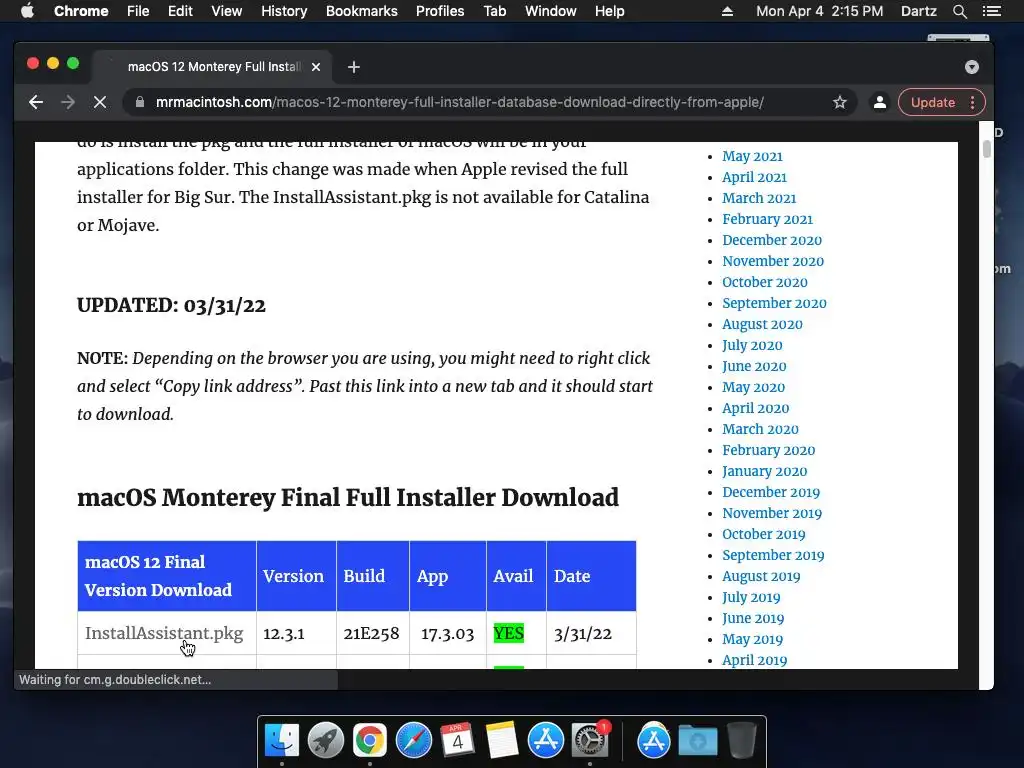Open the Bookmarks menu
Screen dimensions: 1024x768
(361, 11)
